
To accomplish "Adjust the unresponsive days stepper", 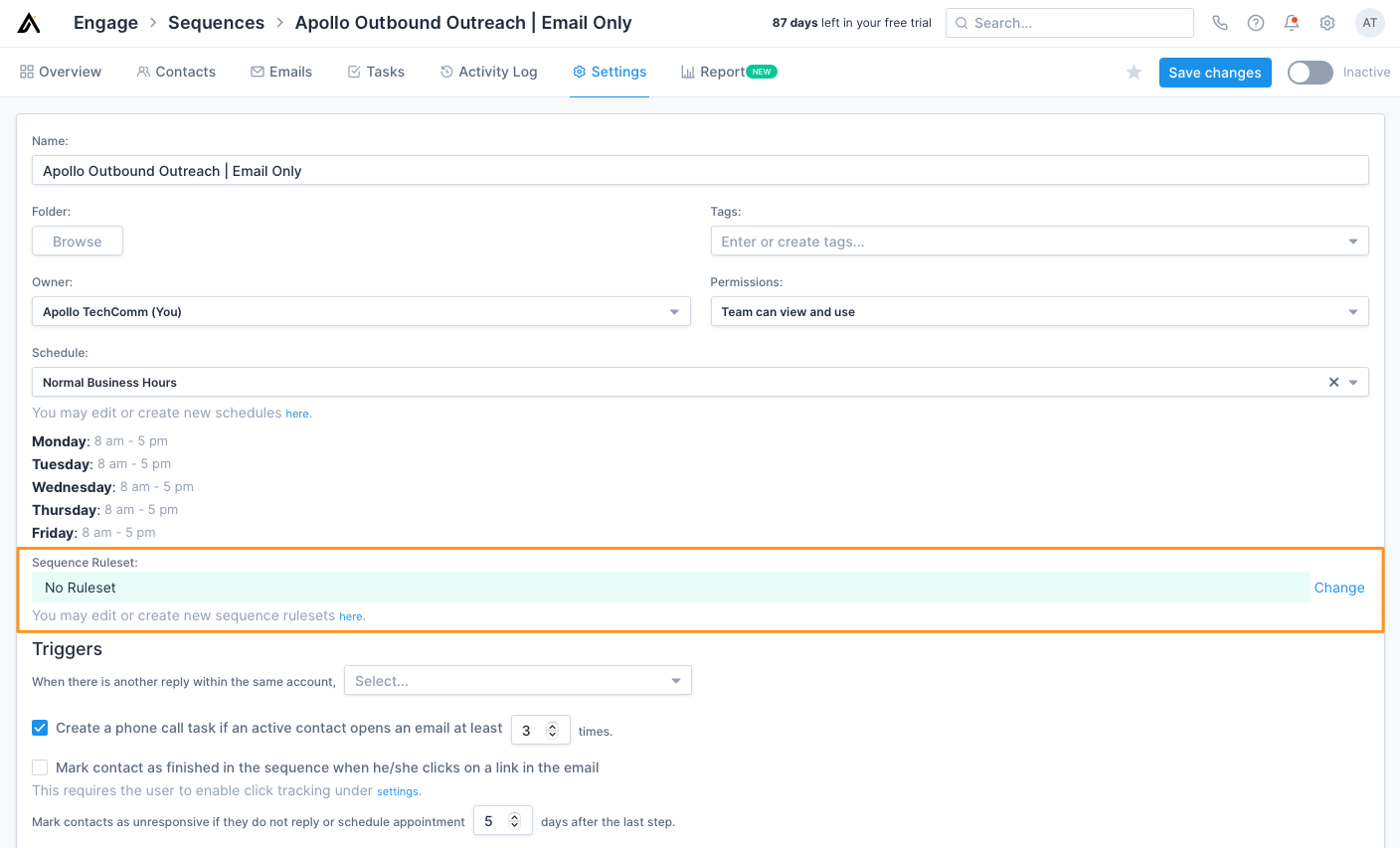I will 515,821.
